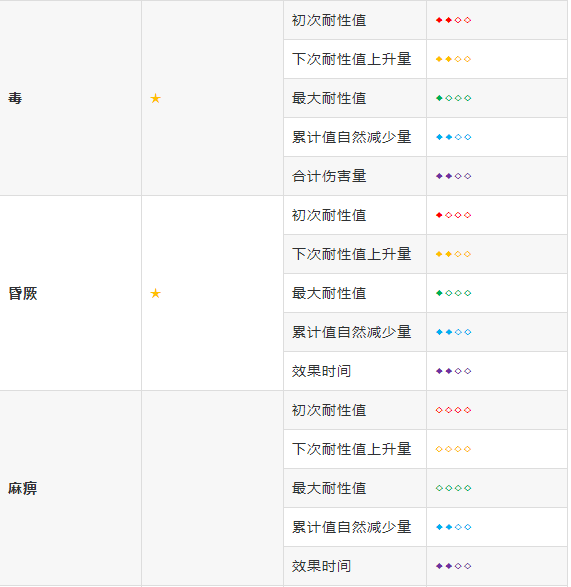Select the 昏厥 status row header

click(23, 294)
